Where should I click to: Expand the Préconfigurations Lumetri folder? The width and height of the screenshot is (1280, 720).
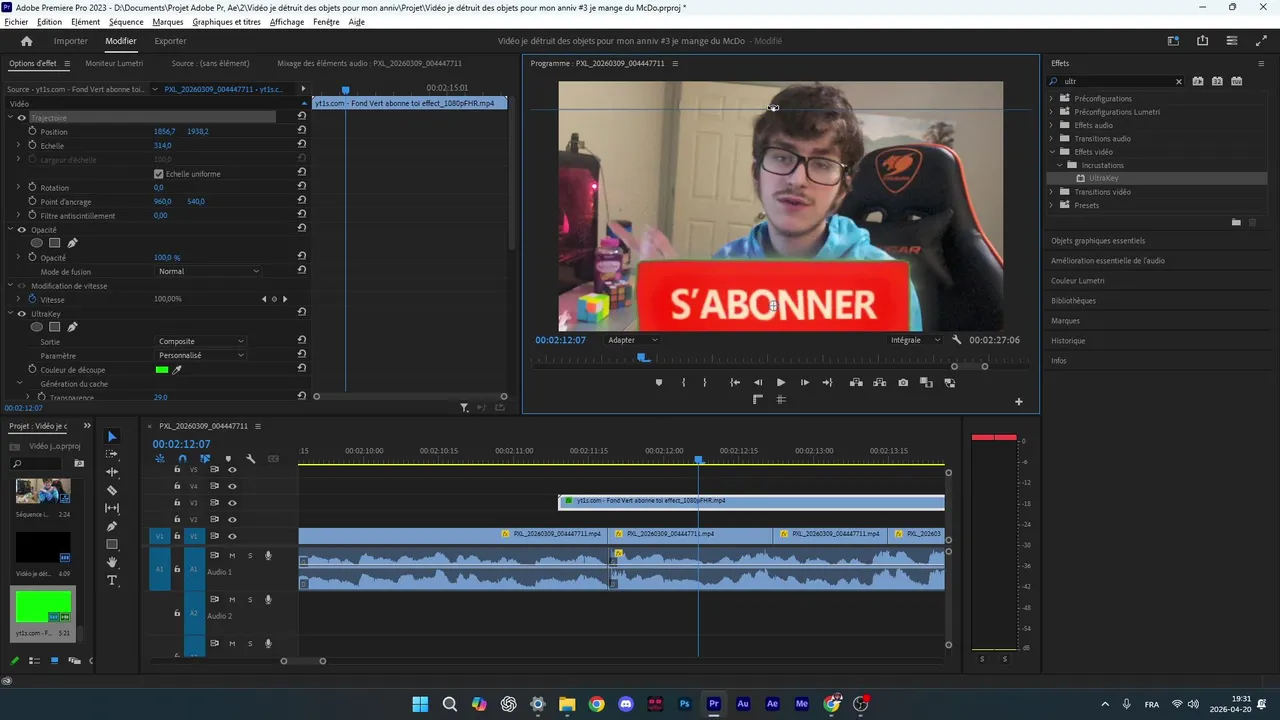click(1052, 112)
